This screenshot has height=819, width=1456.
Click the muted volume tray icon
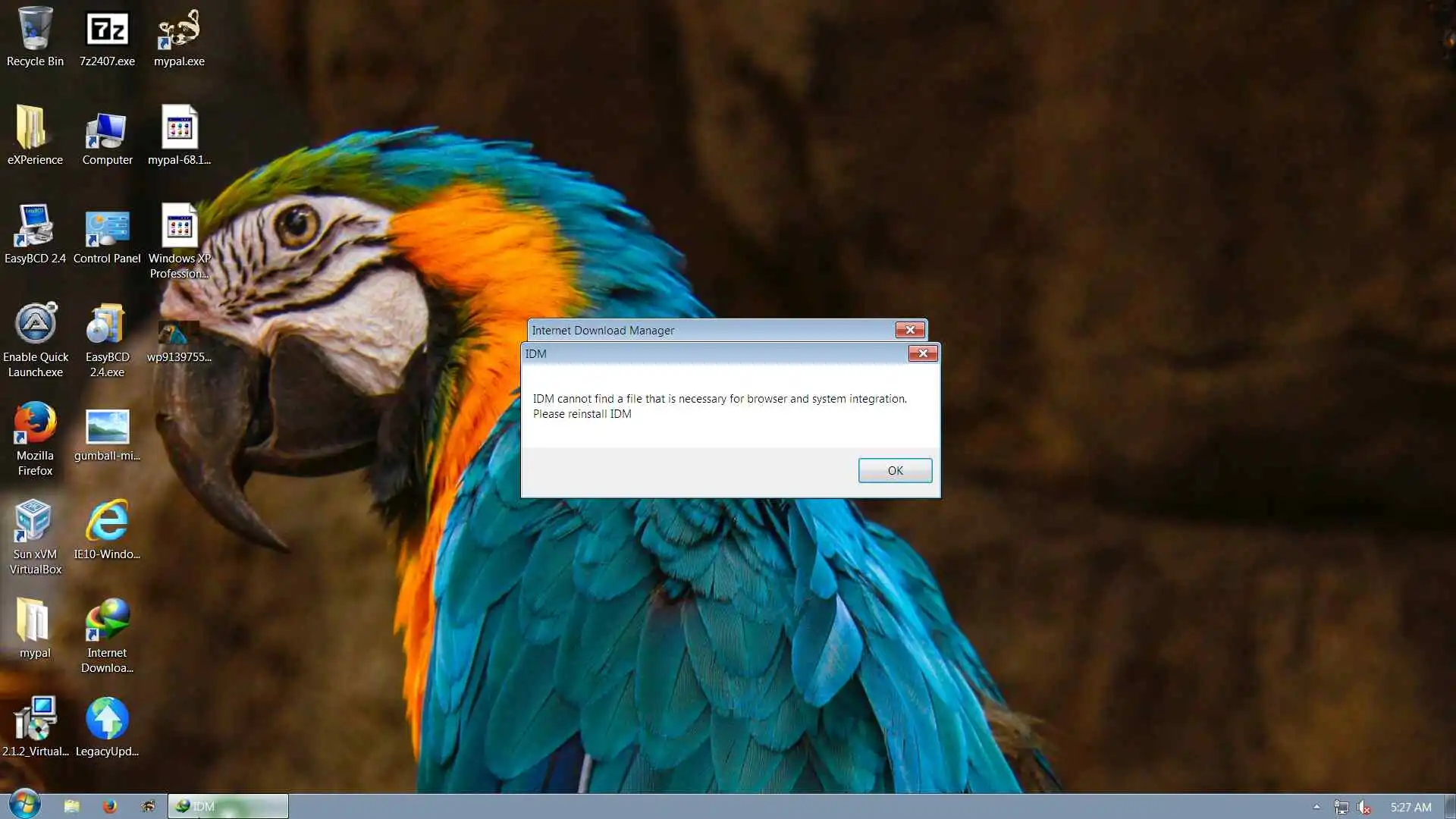(x=1364, y=808)
